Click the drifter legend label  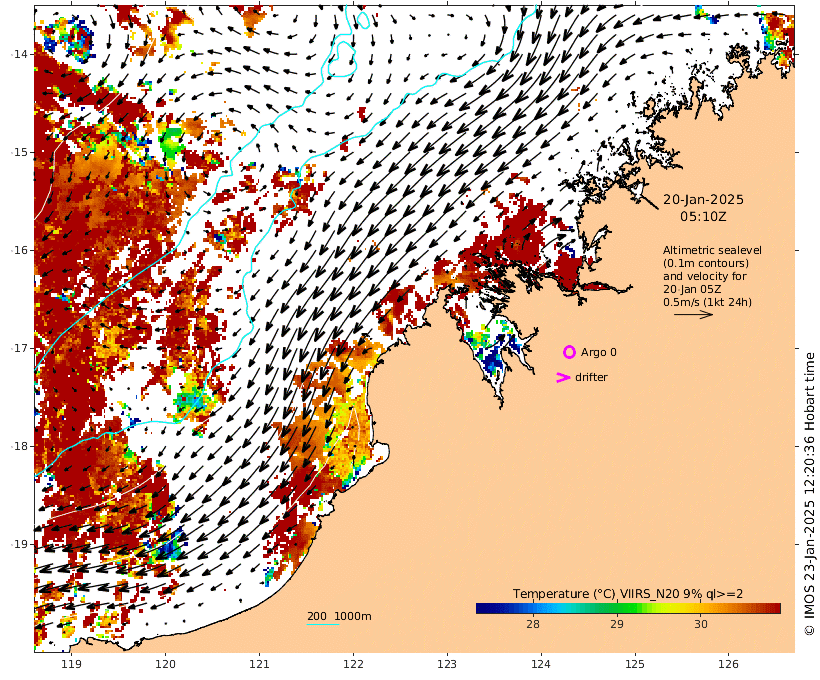591,377
